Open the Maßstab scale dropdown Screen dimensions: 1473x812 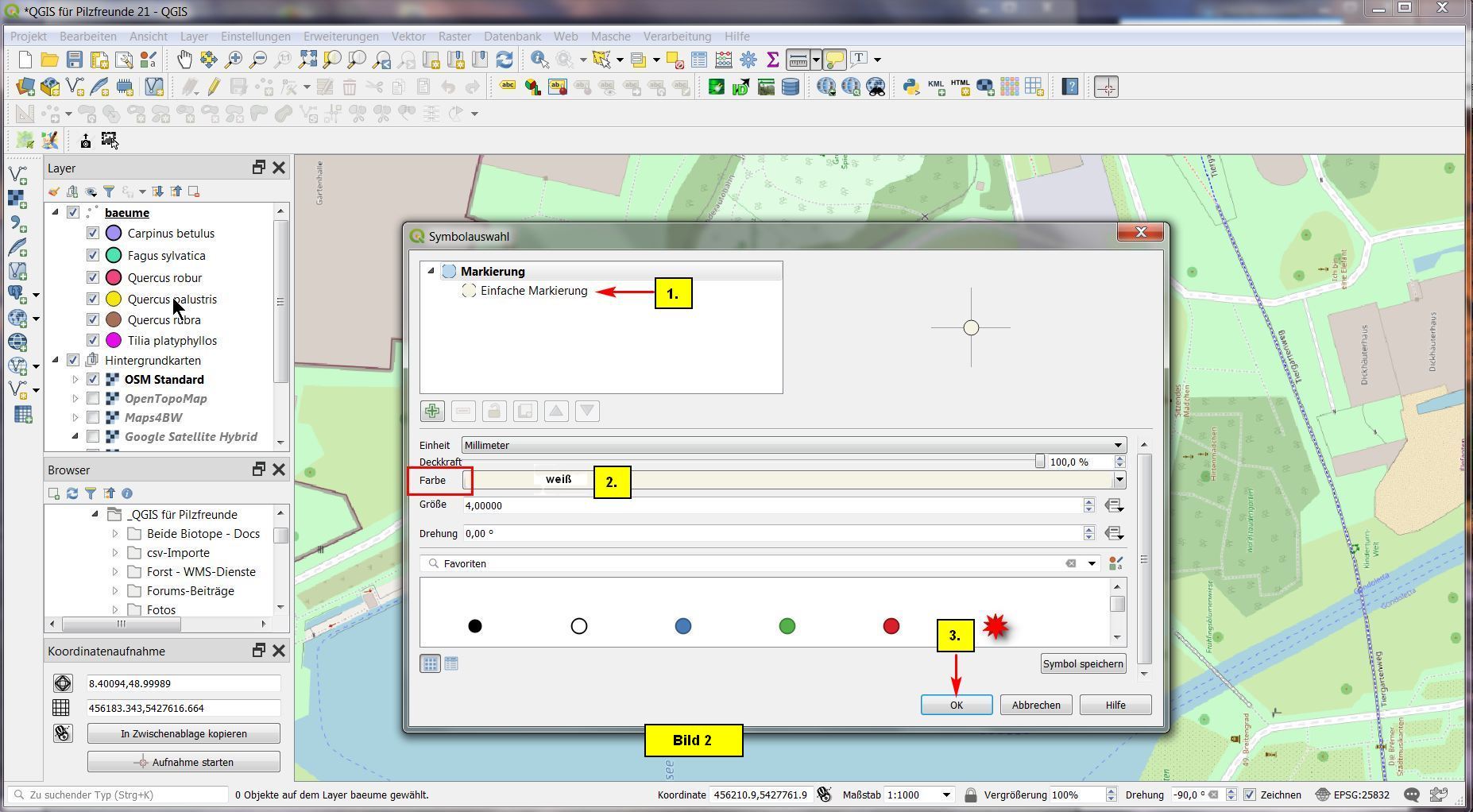[x=945, y=795]
